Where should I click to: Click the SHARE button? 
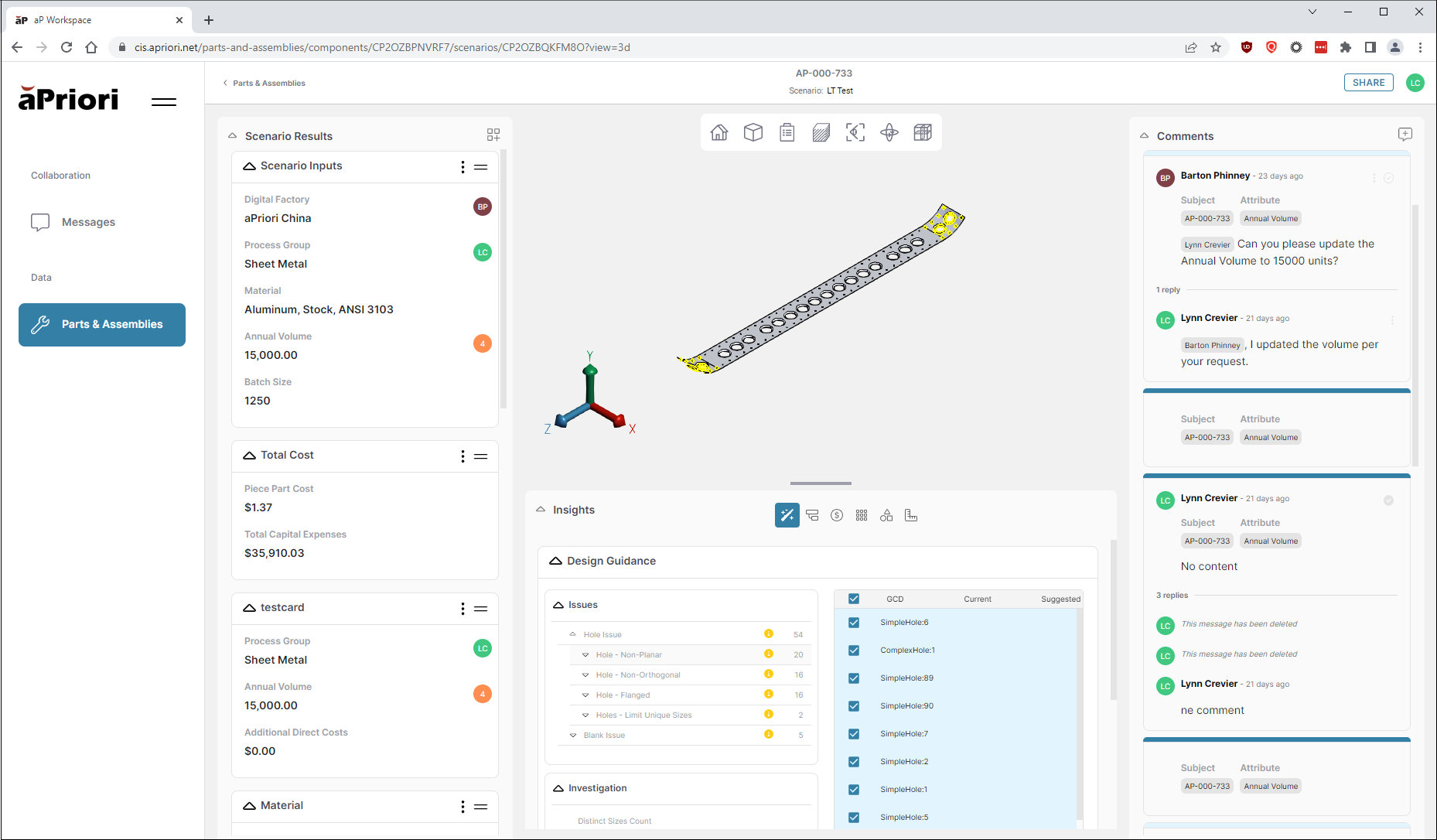[x=1368, y=83]
